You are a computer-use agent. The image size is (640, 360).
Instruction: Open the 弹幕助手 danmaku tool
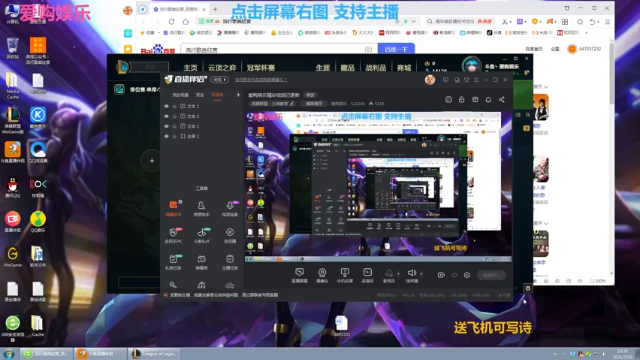click(173, 208)
